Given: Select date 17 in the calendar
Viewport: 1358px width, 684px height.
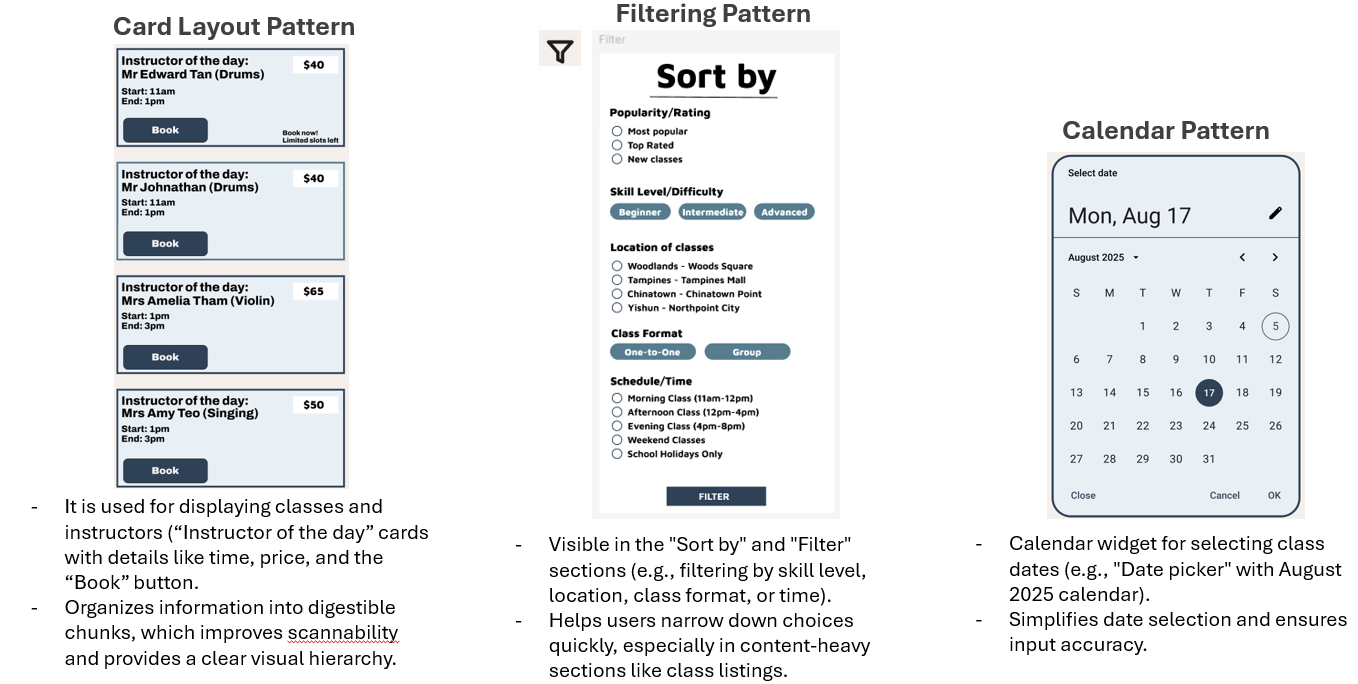Looking at the screenshot, I should (x=1209, y=393).
